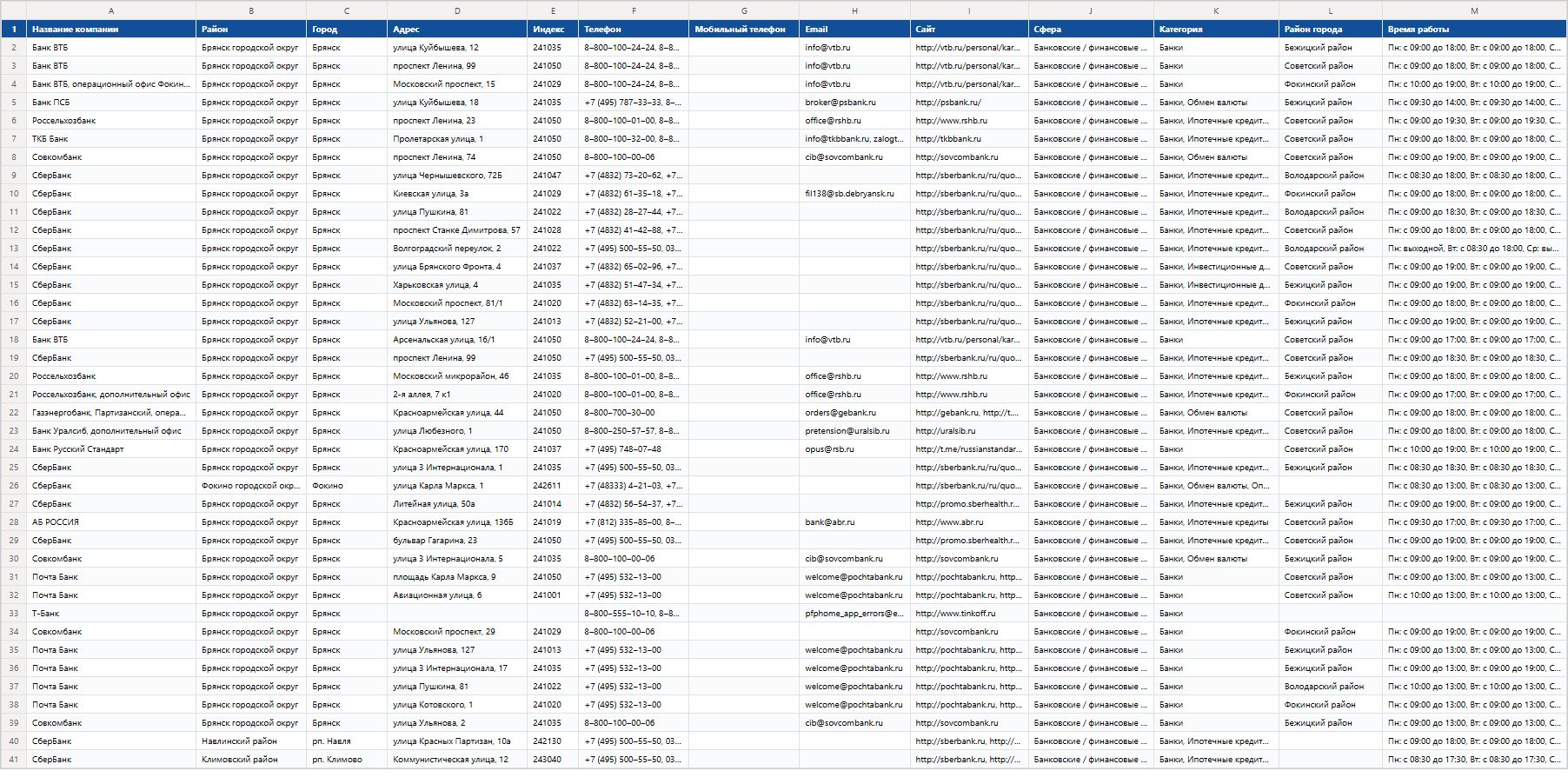The height and width of the screenshot is (784, 1568).
Task: Click the address 'Московский микрорайон, 46'
Action: 457,376
